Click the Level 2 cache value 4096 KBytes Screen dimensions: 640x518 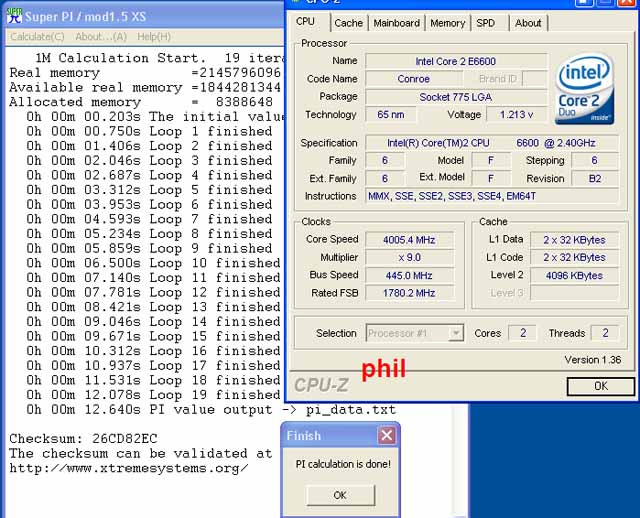click(574, 276)
